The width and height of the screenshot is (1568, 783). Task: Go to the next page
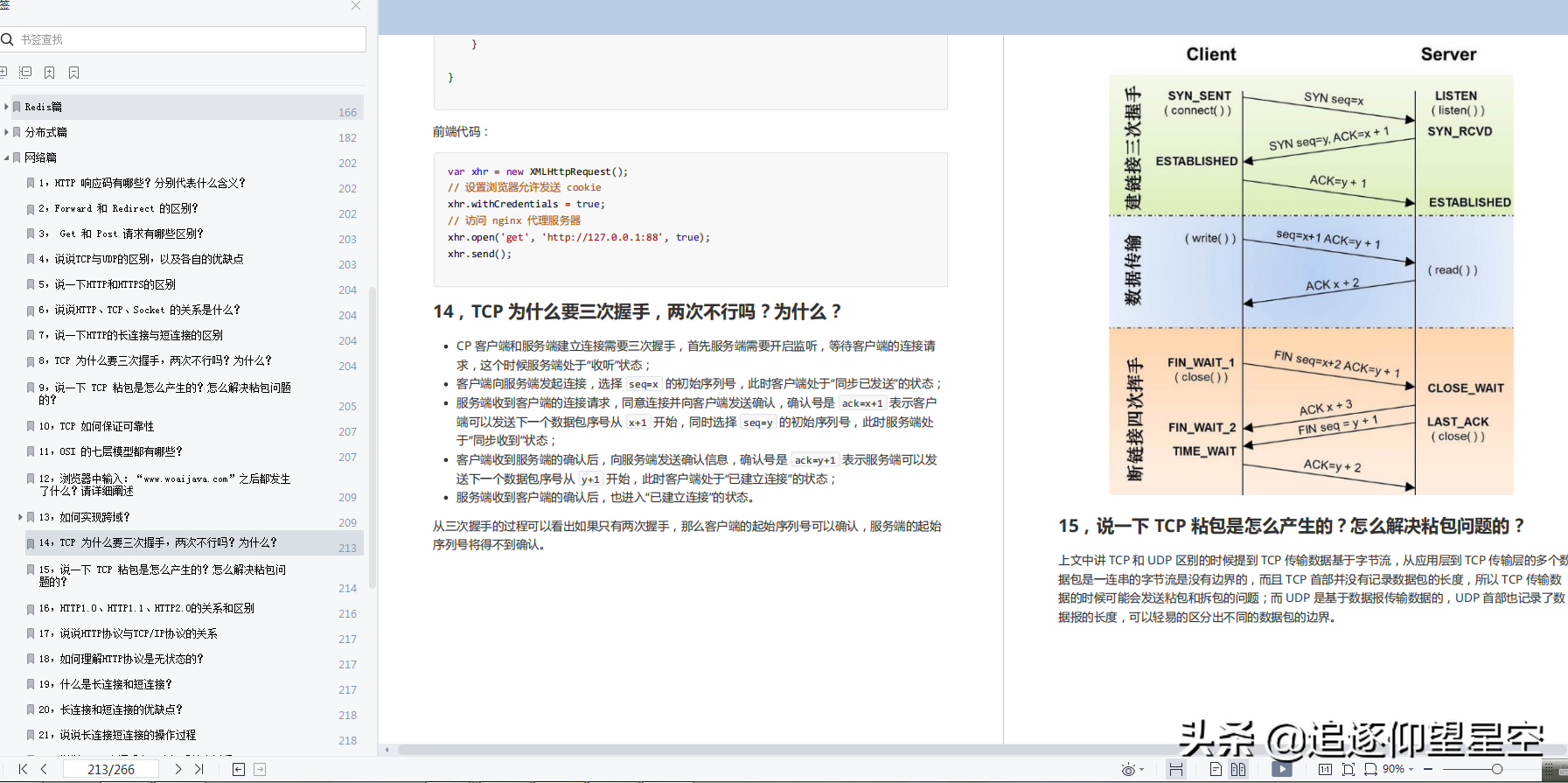click(178, 769)
